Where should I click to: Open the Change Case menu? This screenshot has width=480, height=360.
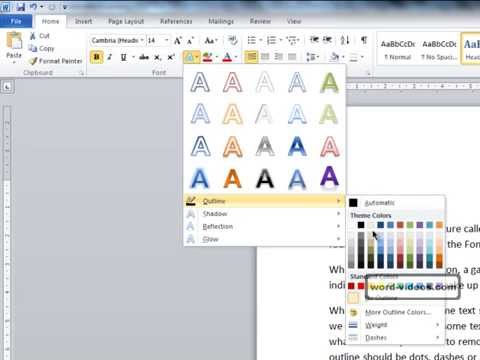coord(211,41)
